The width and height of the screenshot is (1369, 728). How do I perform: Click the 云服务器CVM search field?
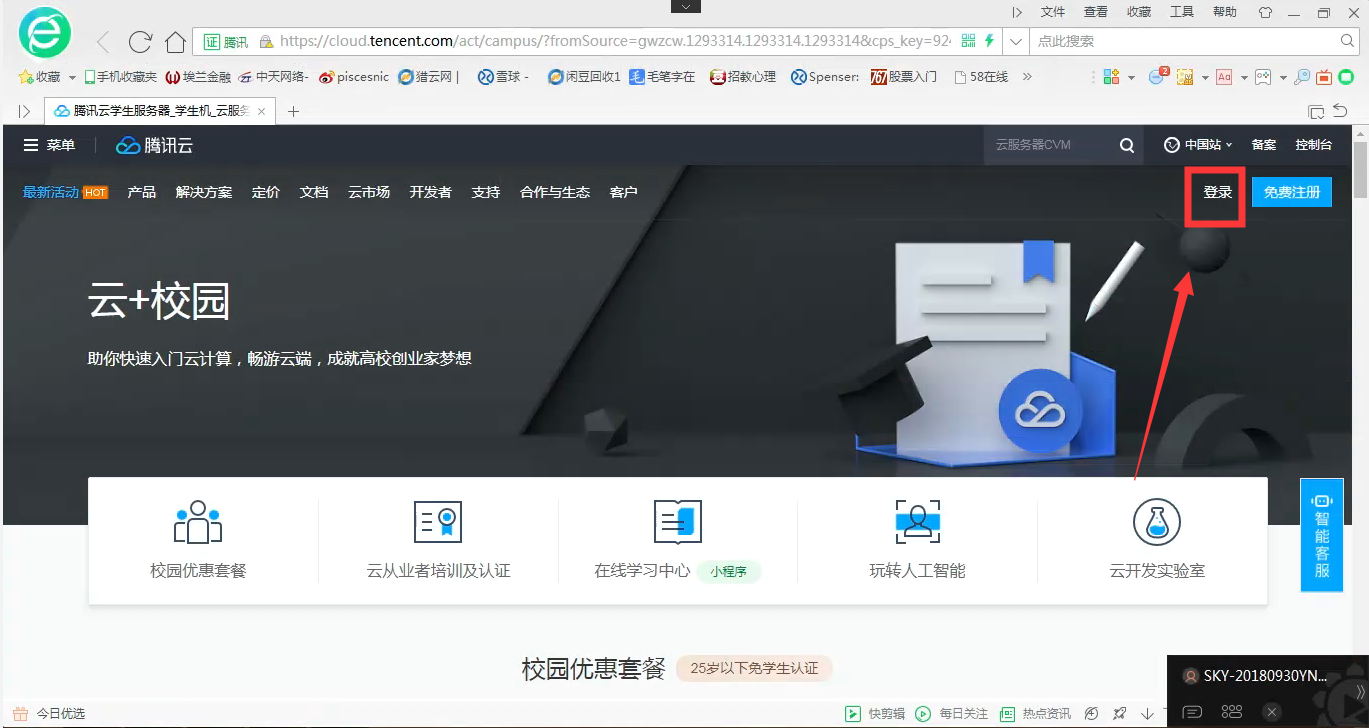click(1048, 145)
